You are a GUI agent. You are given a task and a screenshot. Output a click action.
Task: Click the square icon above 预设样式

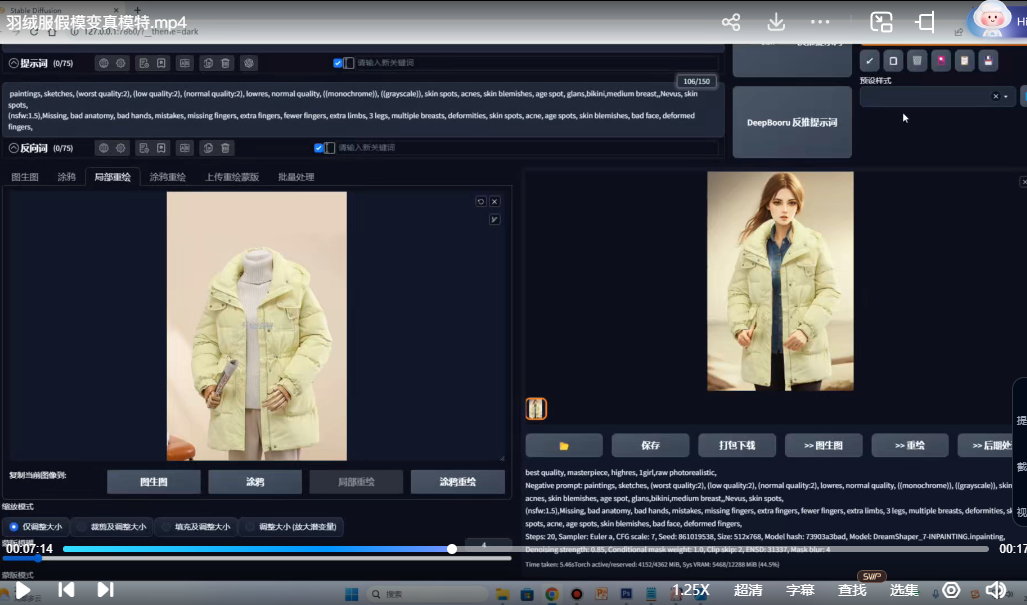(x=893, y=61)
